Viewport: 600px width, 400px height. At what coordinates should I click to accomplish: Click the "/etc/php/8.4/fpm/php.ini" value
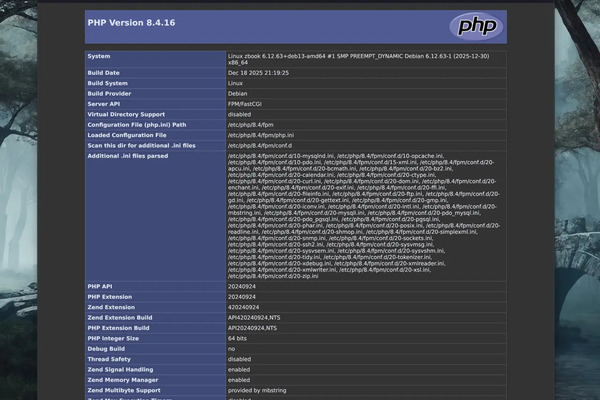coord(261,135)
